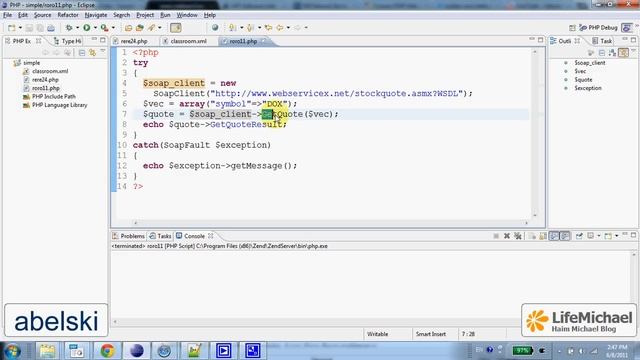Open Eclipse icon in taskbar
This screenshot has height=360, width=640.
[x=136, y=351]
